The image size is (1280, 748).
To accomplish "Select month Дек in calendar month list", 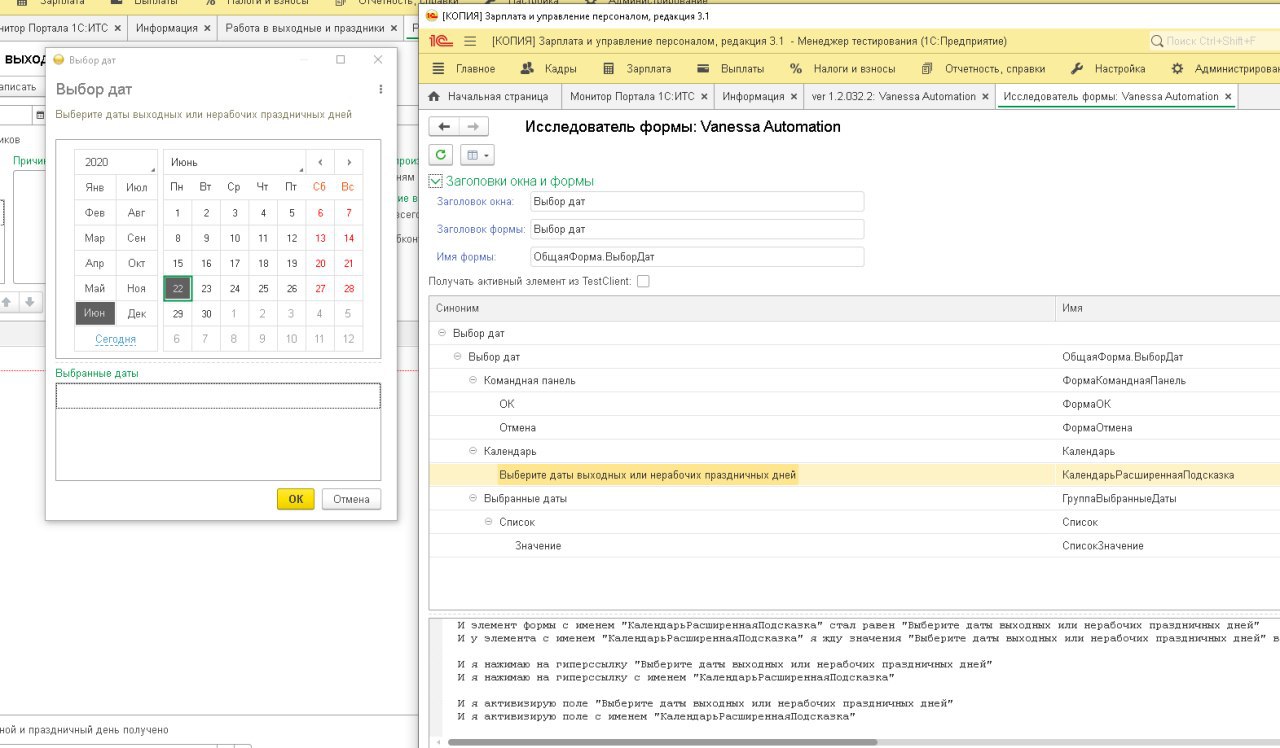I will point(137,314).
